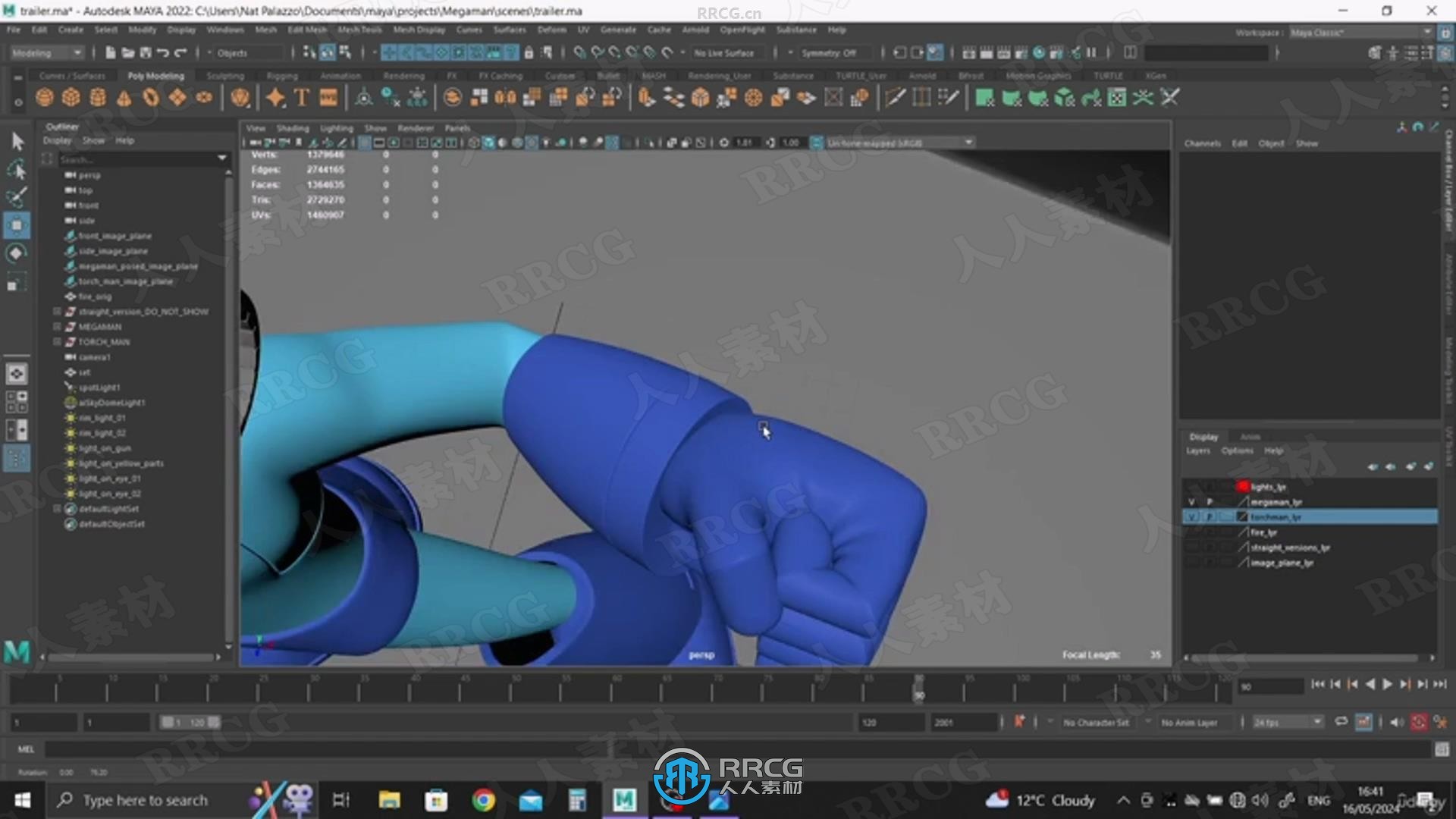Image resolution: width=1456 pixels, height=819 pixels.
Task: Click the Redo arrow icon
Action: point(180,52)
